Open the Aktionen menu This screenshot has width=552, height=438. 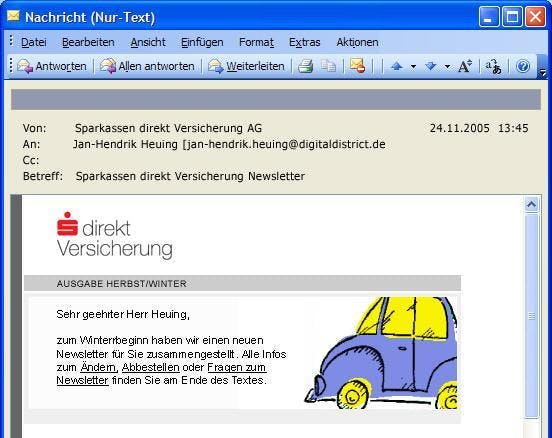pyautogui.click(x=357, y=42)
